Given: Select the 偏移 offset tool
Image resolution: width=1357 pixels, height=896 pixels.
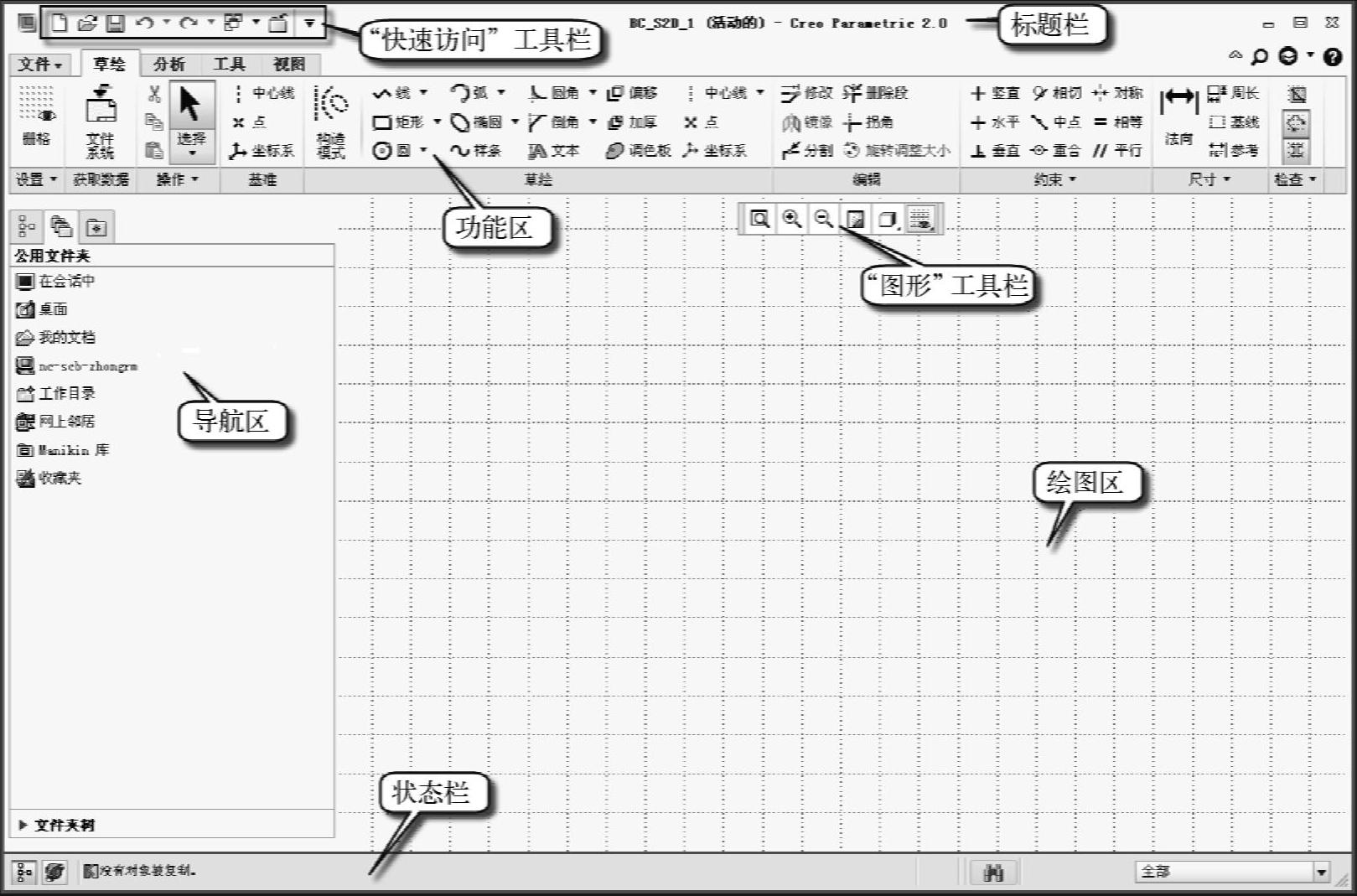Looking at the screenshot, I should point(632,92).
